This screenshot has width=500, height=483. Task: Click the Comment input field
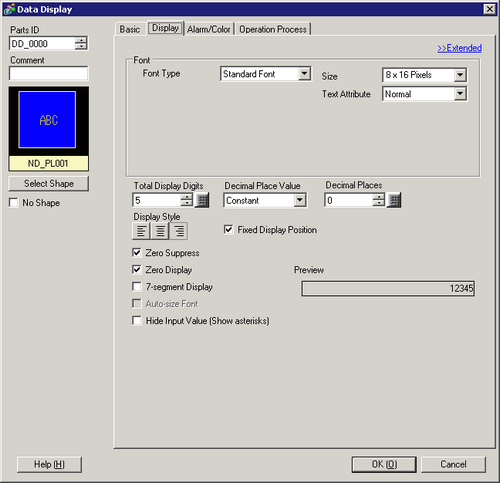click(49, 73)
